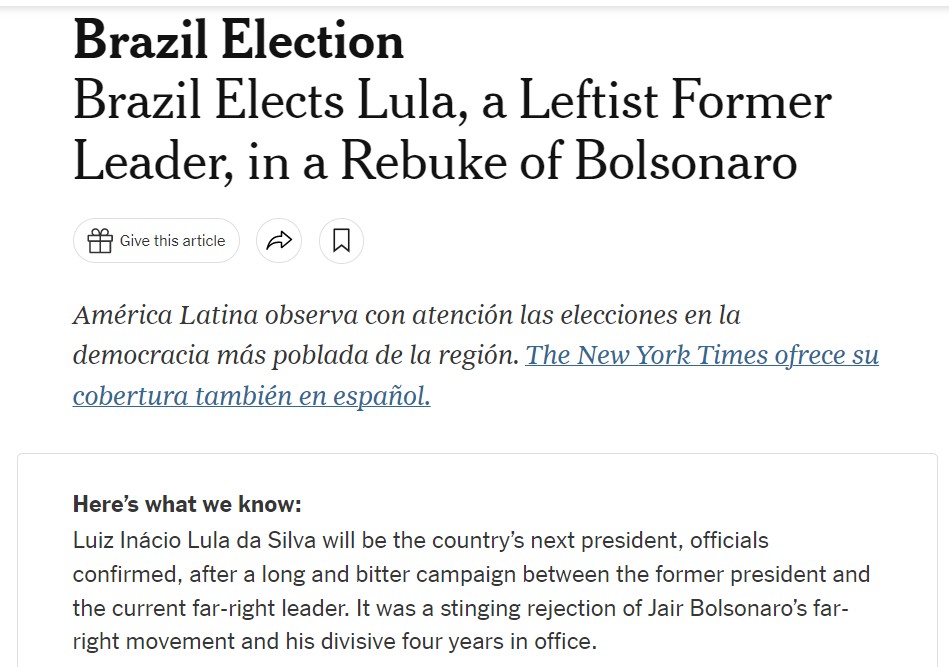Viewport: 949px width, 667px height.
Task: Open the New York Times Spanish coverage link
Action: click(701, 355)
